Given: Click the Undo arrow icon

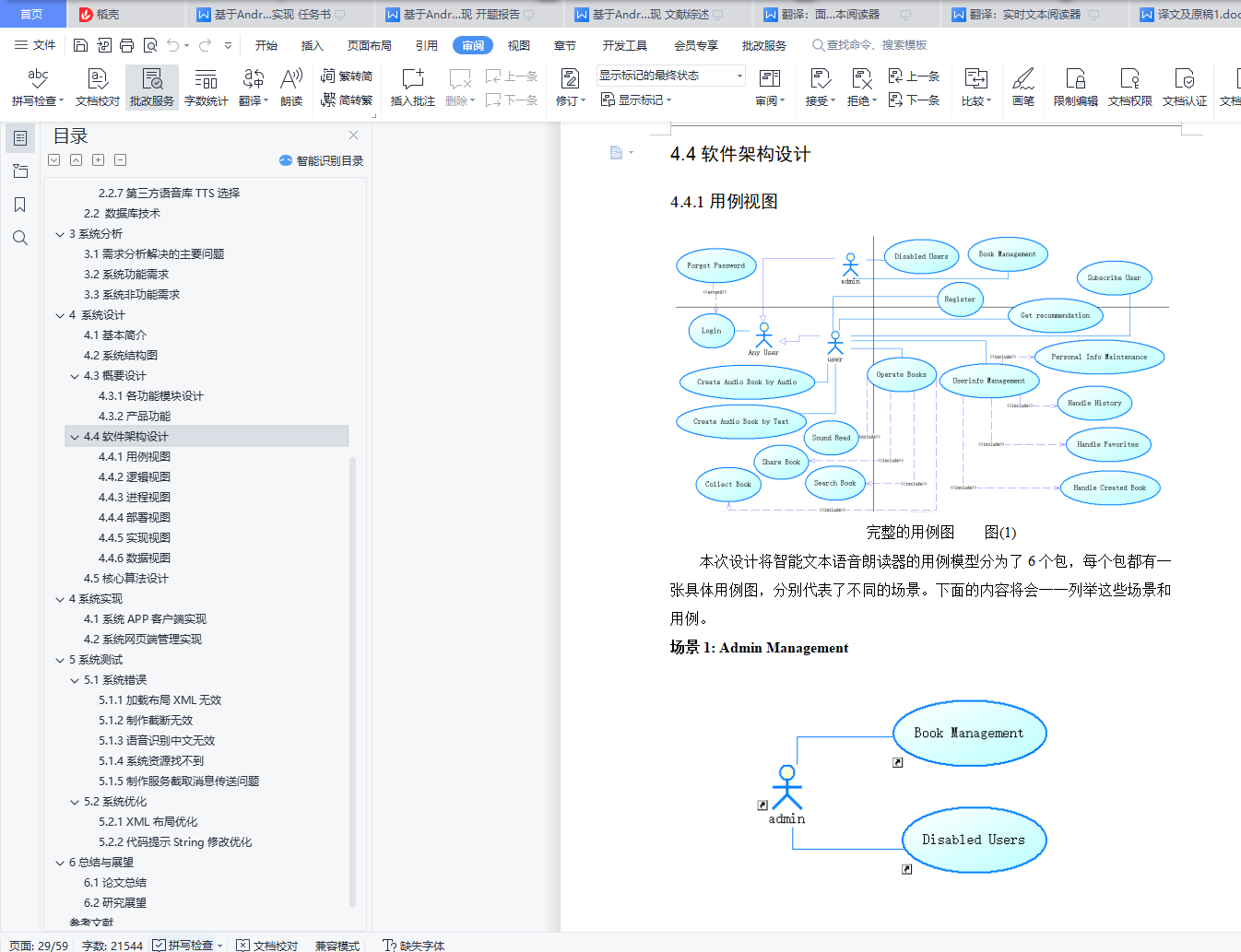Looking at the screenshot, I should click(173, 45).
